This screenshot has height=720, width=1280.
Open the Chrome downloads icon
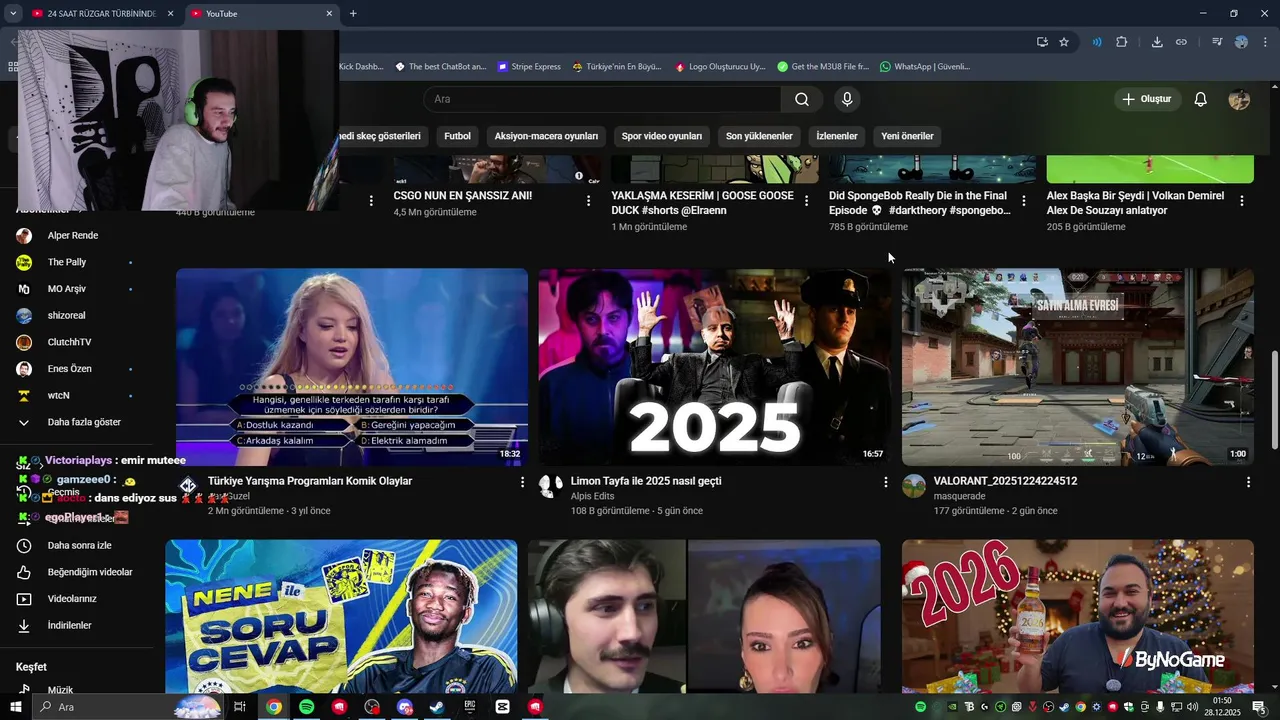(1157, 42)
